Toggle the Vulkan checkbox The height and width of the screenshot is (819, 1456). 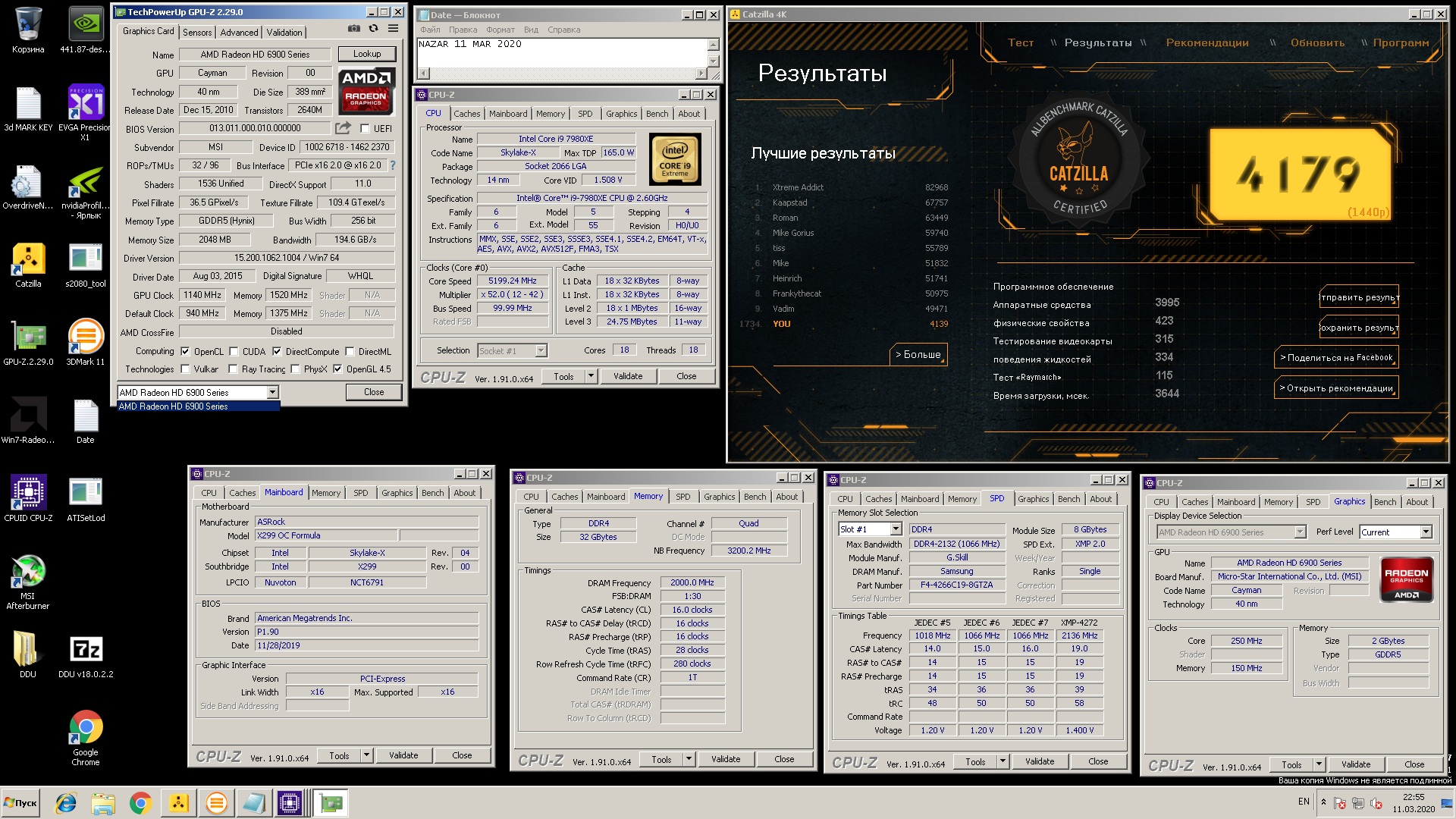pyautogui.click(x=185, y=369)
